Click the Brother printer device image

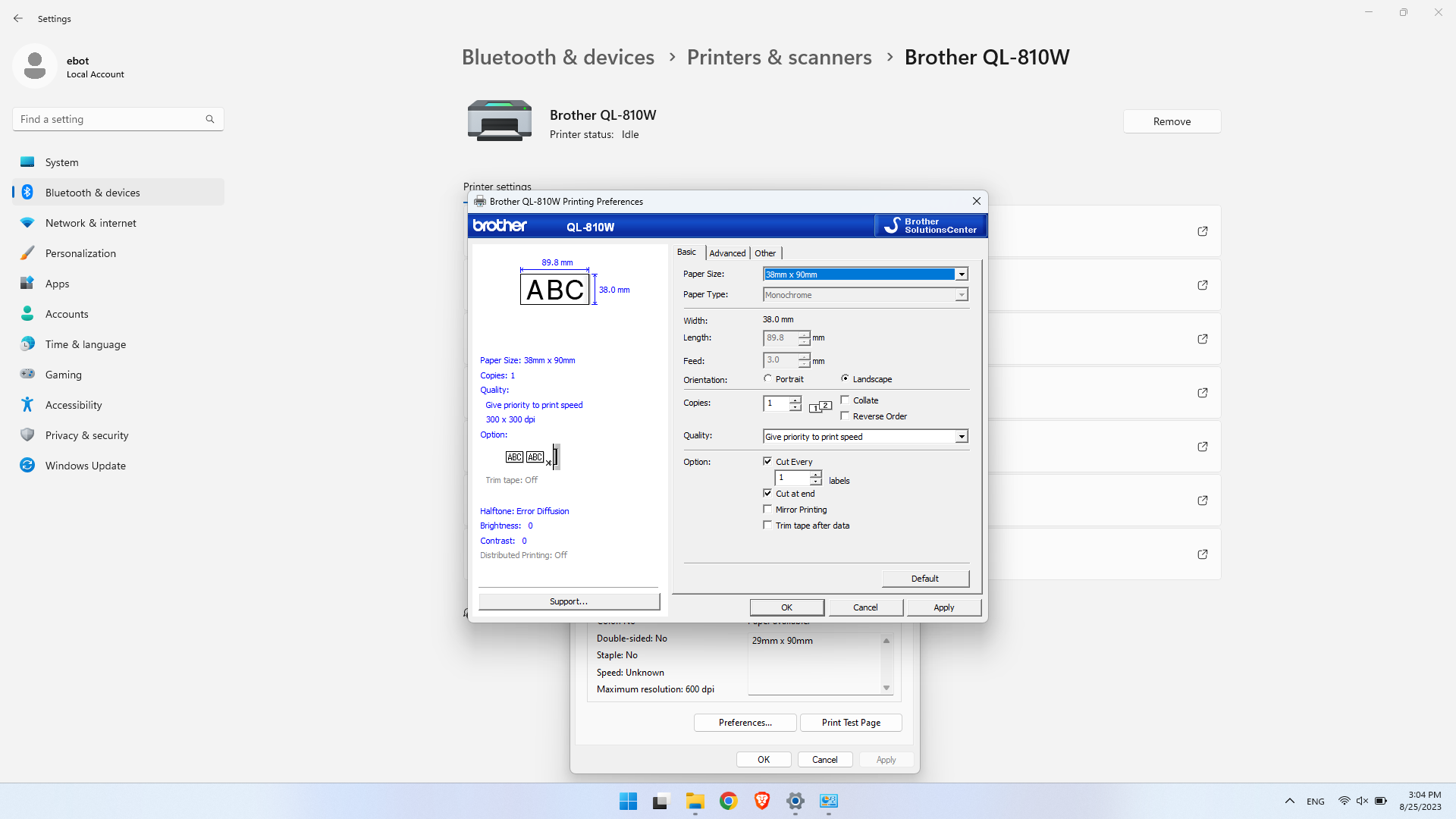coord(499,121)
